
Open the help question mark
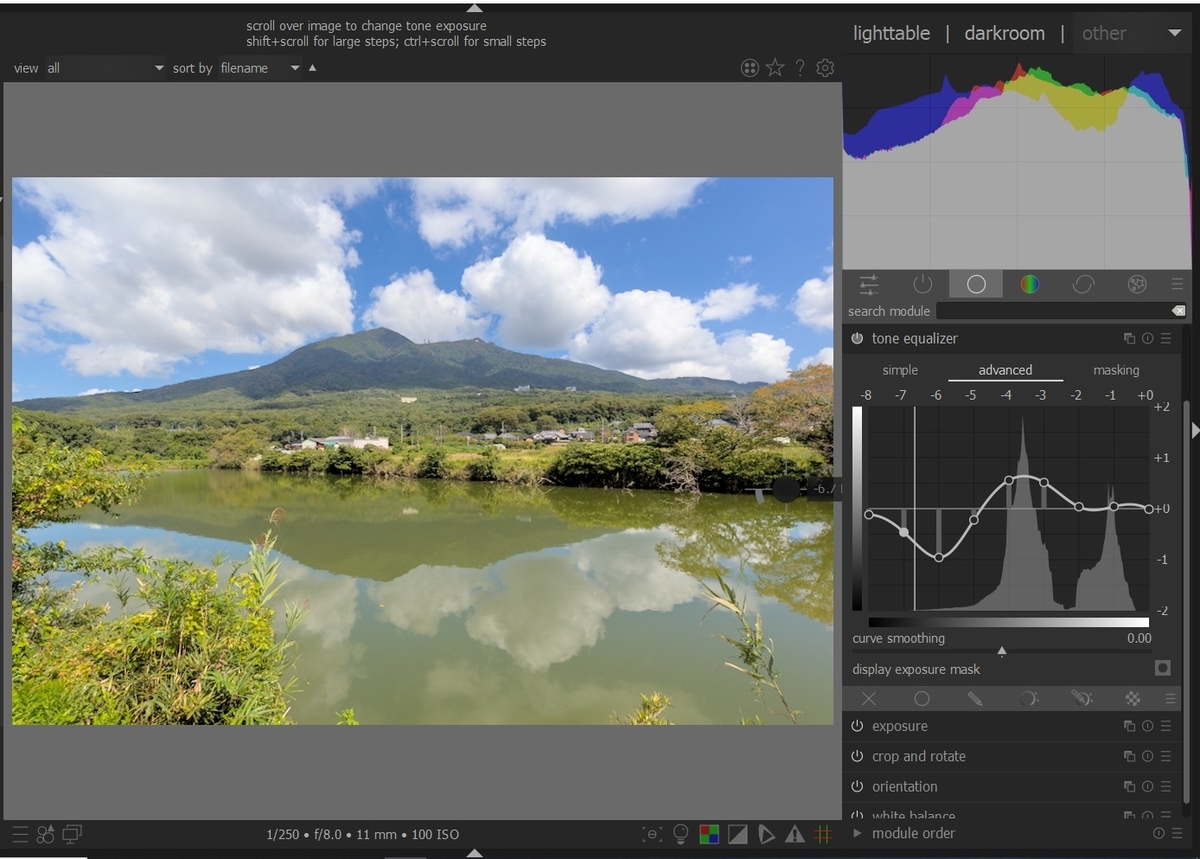tap(800, 68)
